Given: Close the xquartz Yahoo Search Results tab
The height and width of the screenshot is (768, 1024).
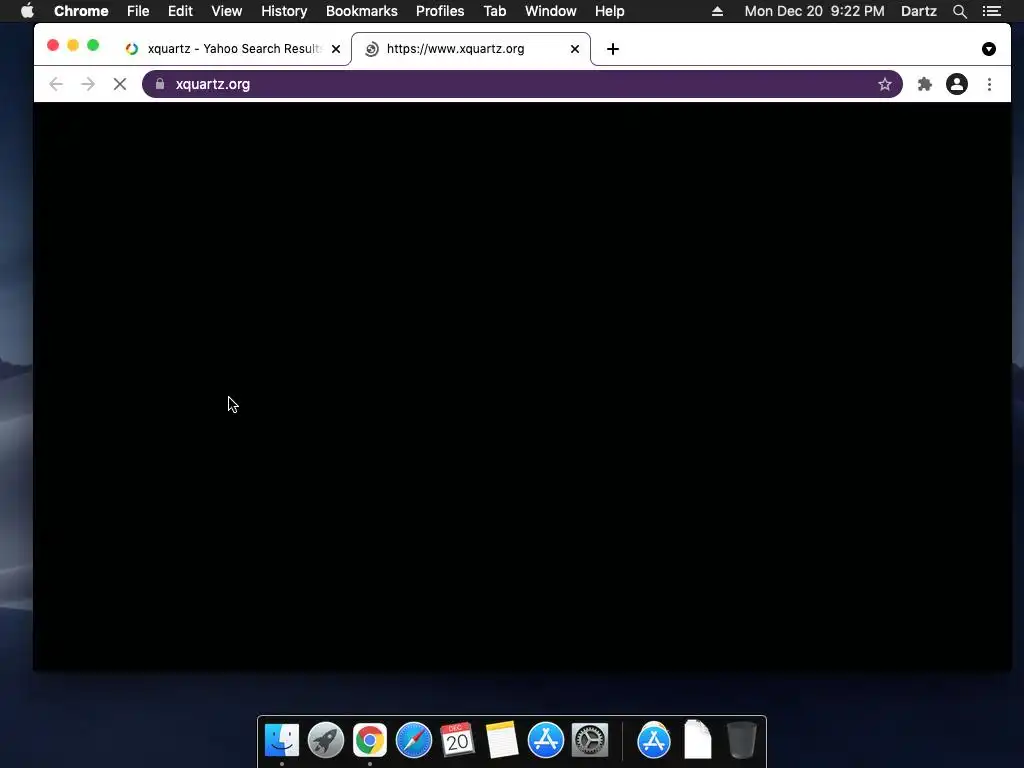Looking at the screenshot, I should pos(336,49).
